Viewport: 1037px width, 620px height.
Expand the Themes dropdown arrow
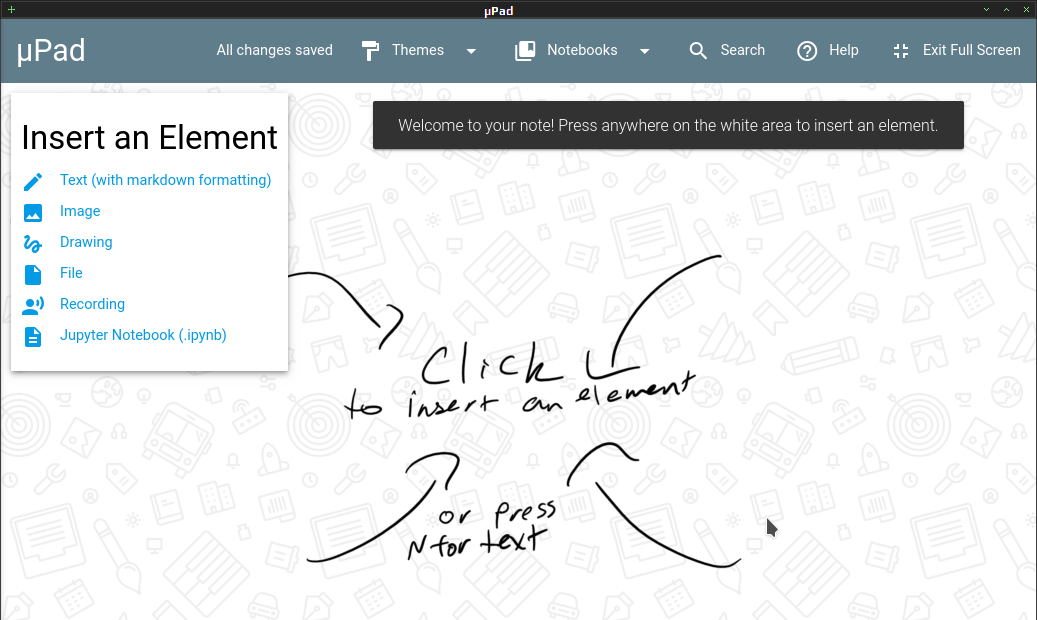coord(471,51)
